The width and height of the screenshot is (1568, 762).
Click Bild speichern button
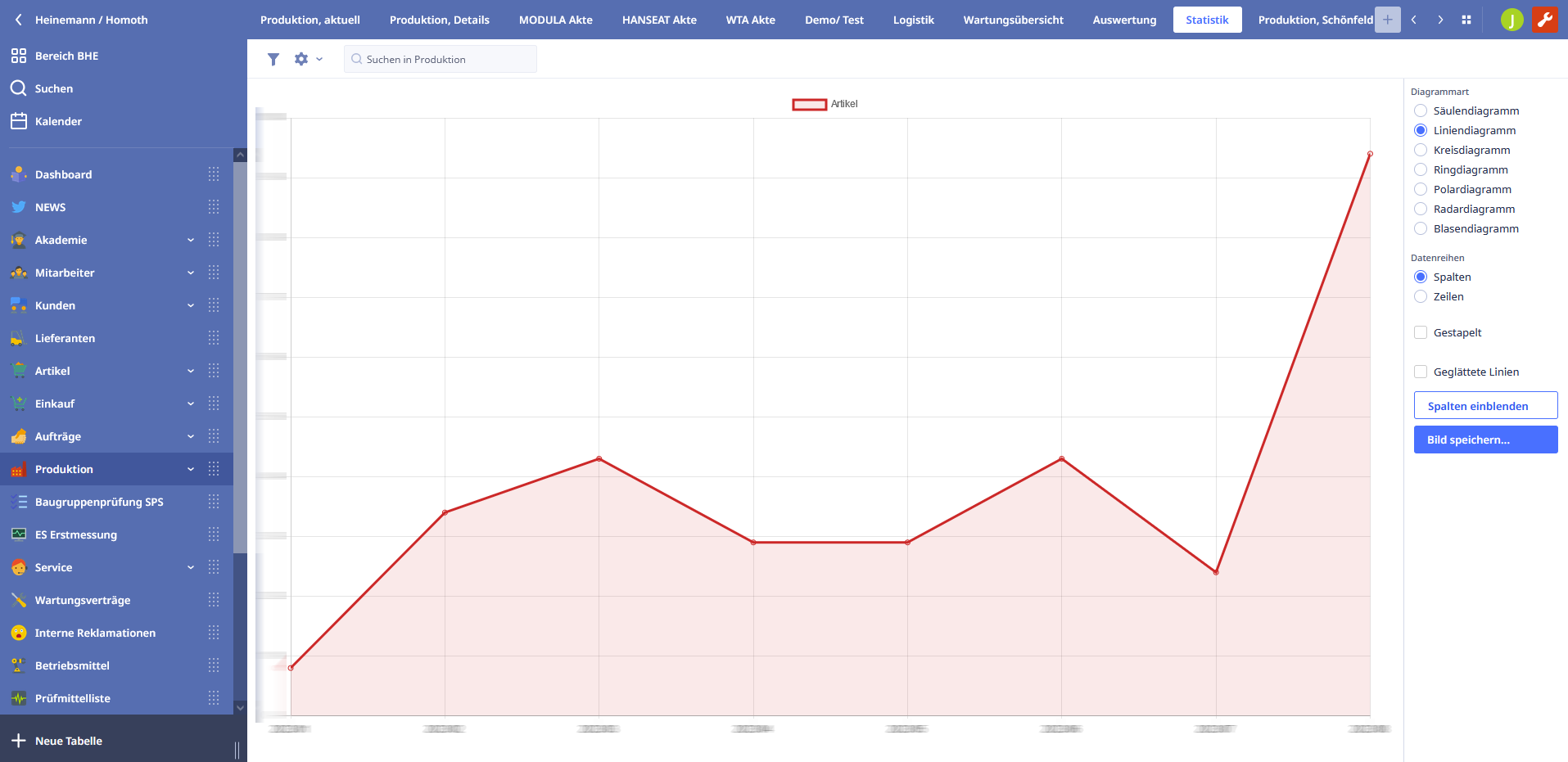pyautogui.click(x=1485, y=440)
